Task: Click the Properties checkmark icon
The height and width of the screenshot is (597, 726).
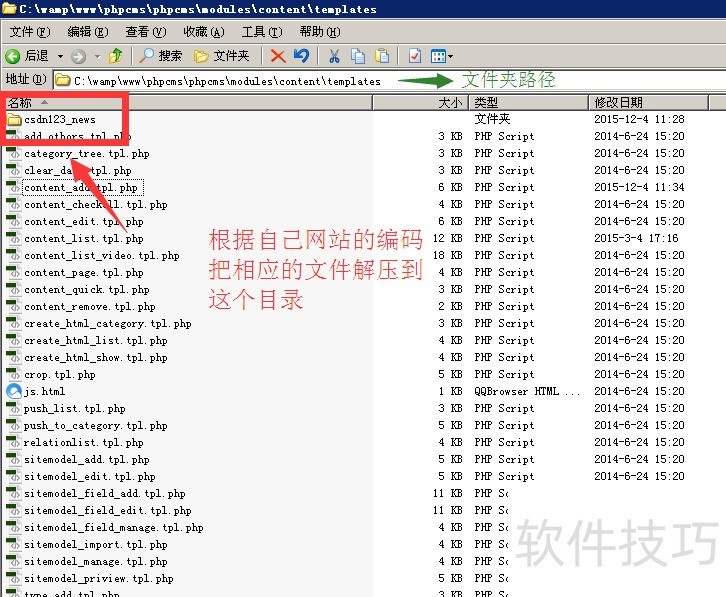Action: click(414, 56)
